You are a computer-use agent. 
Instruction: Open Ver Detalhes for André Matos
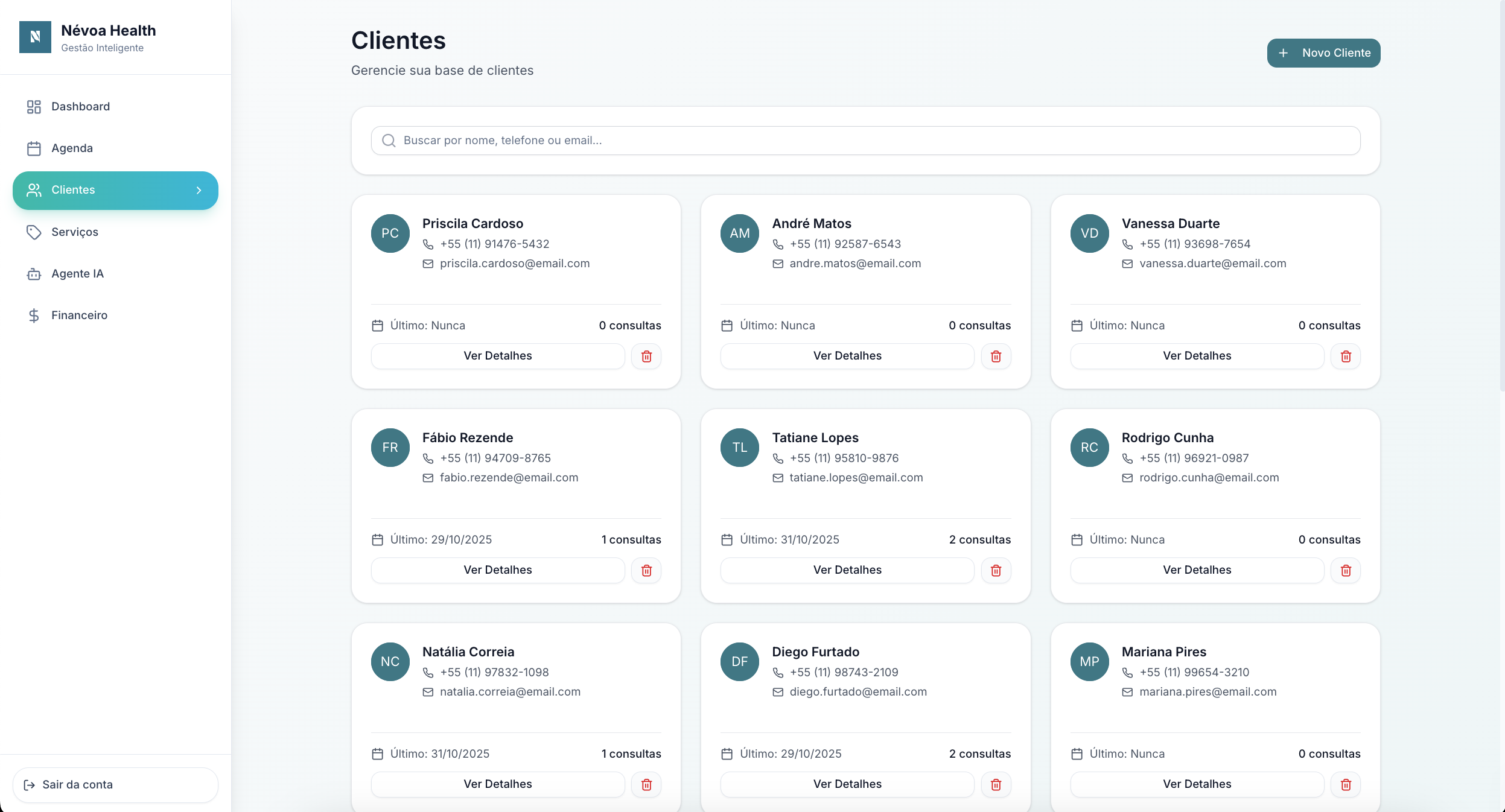click(x=847, y=356)
